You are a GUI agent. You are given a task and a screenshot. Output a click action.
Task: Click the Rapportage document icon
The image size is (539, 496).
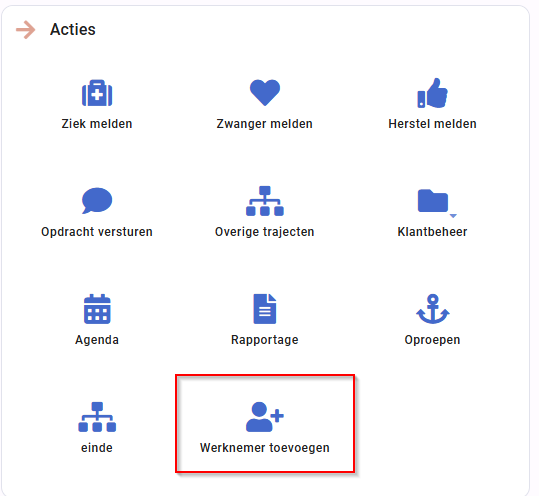pos(265,309)
